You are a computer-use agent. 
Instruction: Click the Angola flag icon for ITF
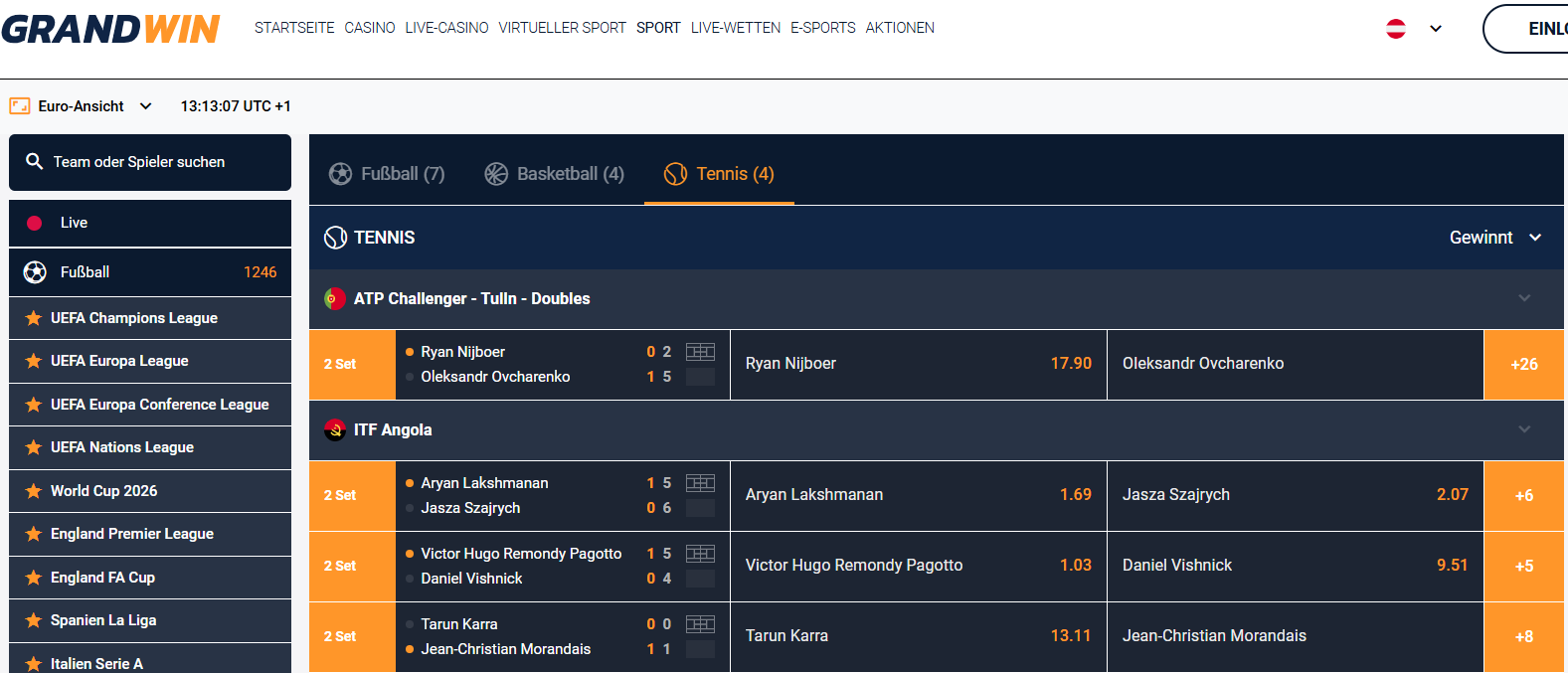pos(335,429)
